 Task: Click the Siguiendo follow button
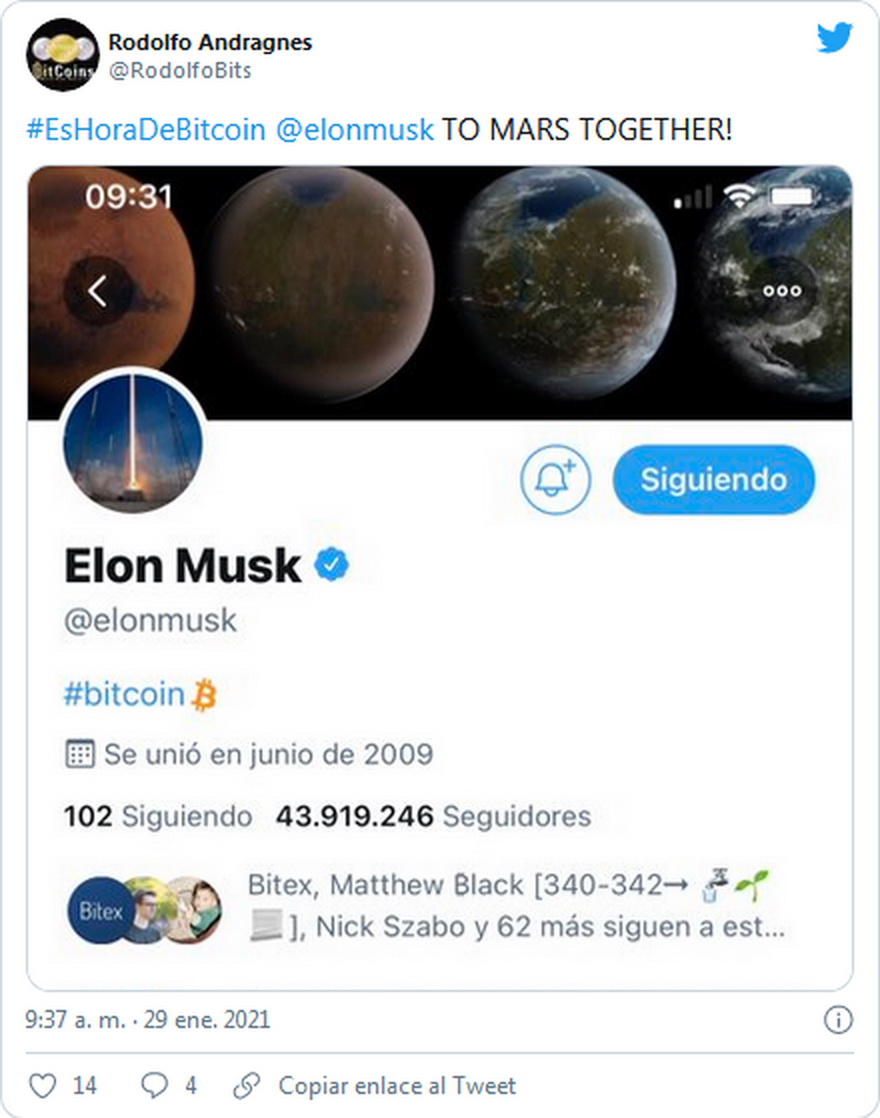(x=714, y=479)
